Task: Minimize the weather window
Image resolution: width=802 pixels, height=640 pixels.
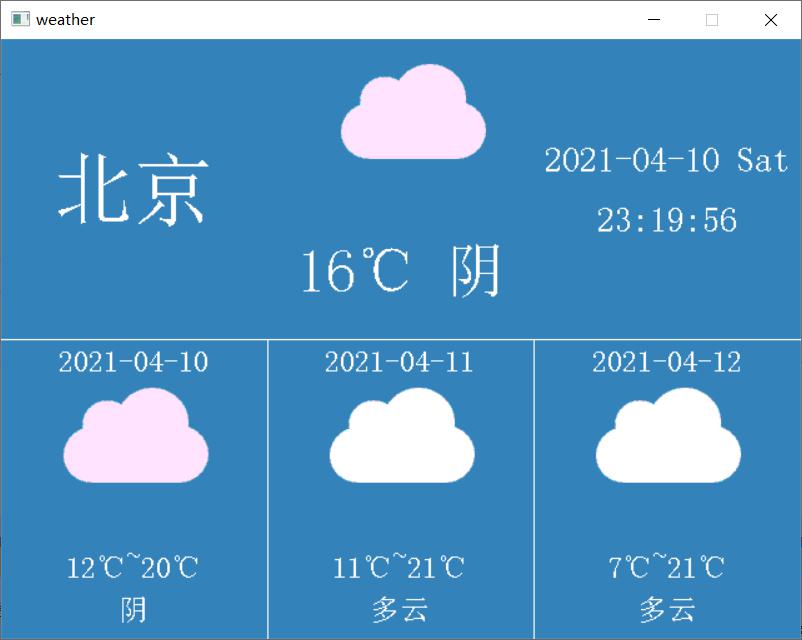Action: [654, 20]
